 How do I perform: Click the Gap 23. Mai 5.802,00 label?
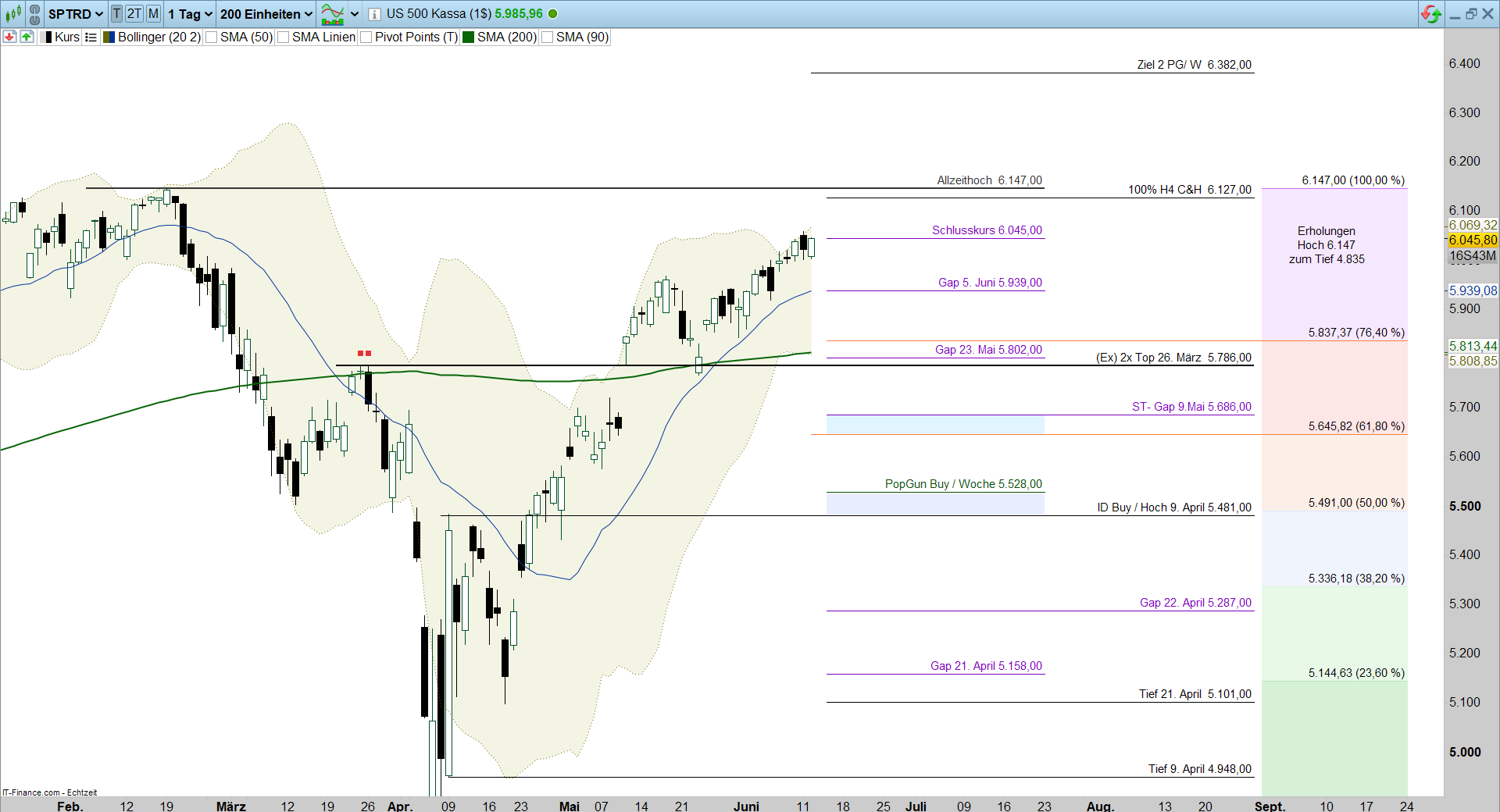(x=988, y=350)
